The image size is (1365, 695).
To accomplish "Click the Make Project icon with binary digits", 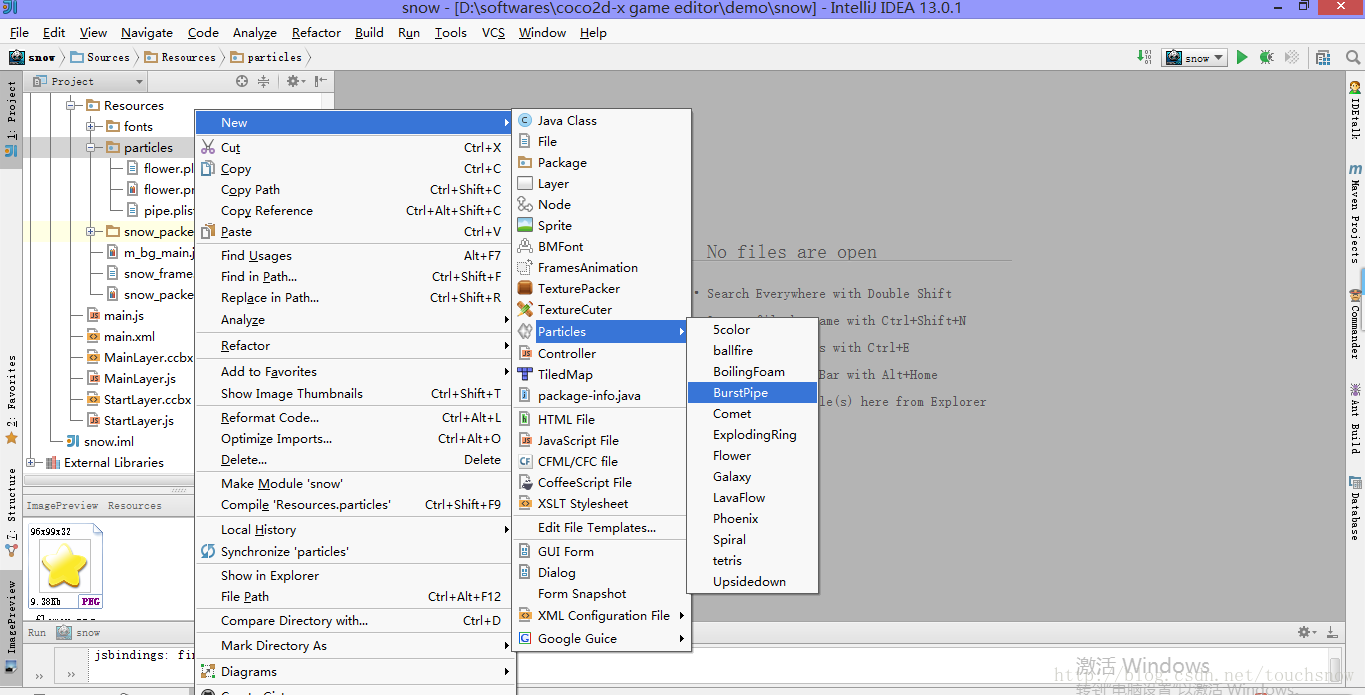I will 1144,57.
